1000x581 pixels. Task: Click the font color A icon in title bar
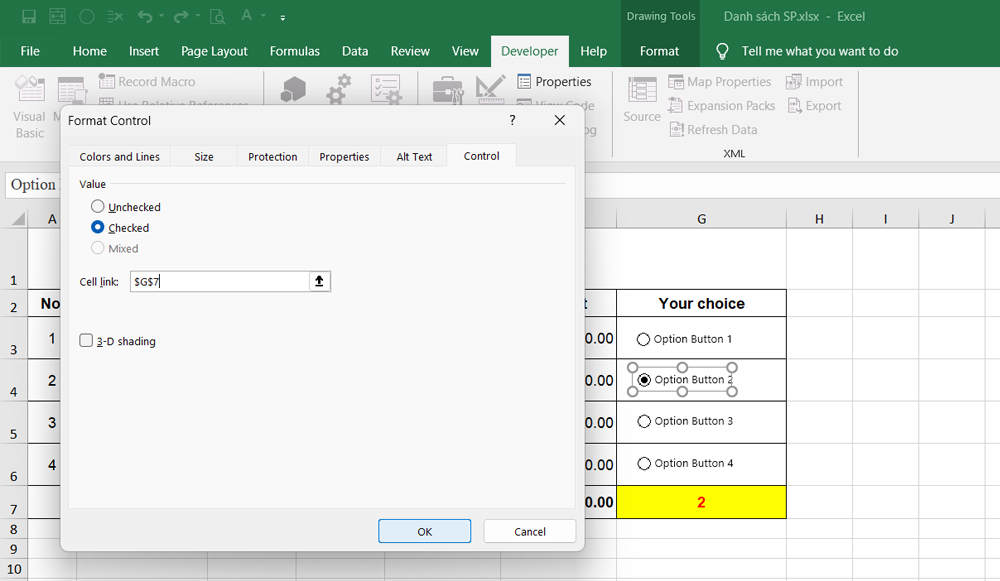coord(246,15)
